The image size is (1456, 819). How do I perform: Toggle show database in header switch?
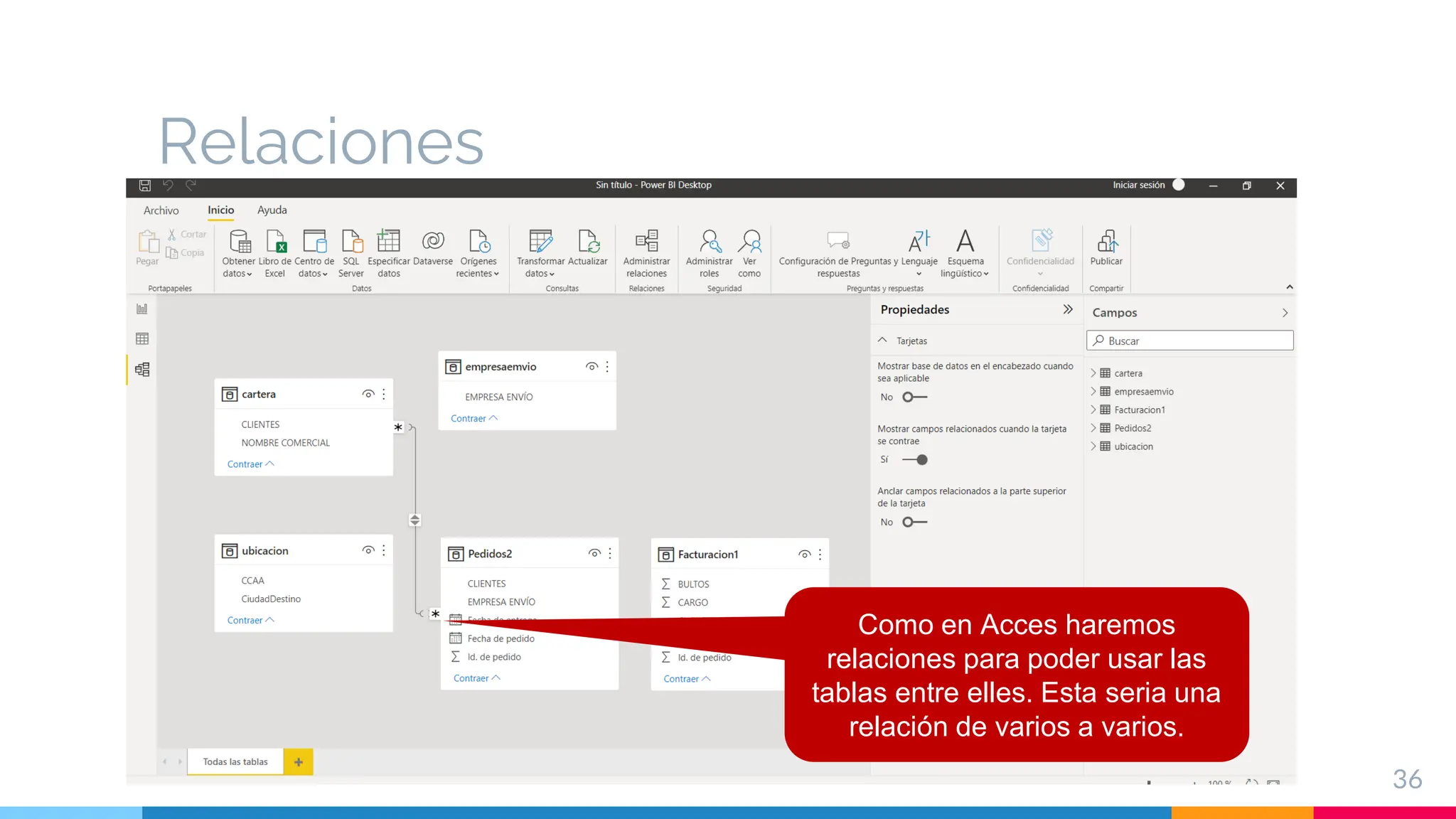(x=915, y=397)
